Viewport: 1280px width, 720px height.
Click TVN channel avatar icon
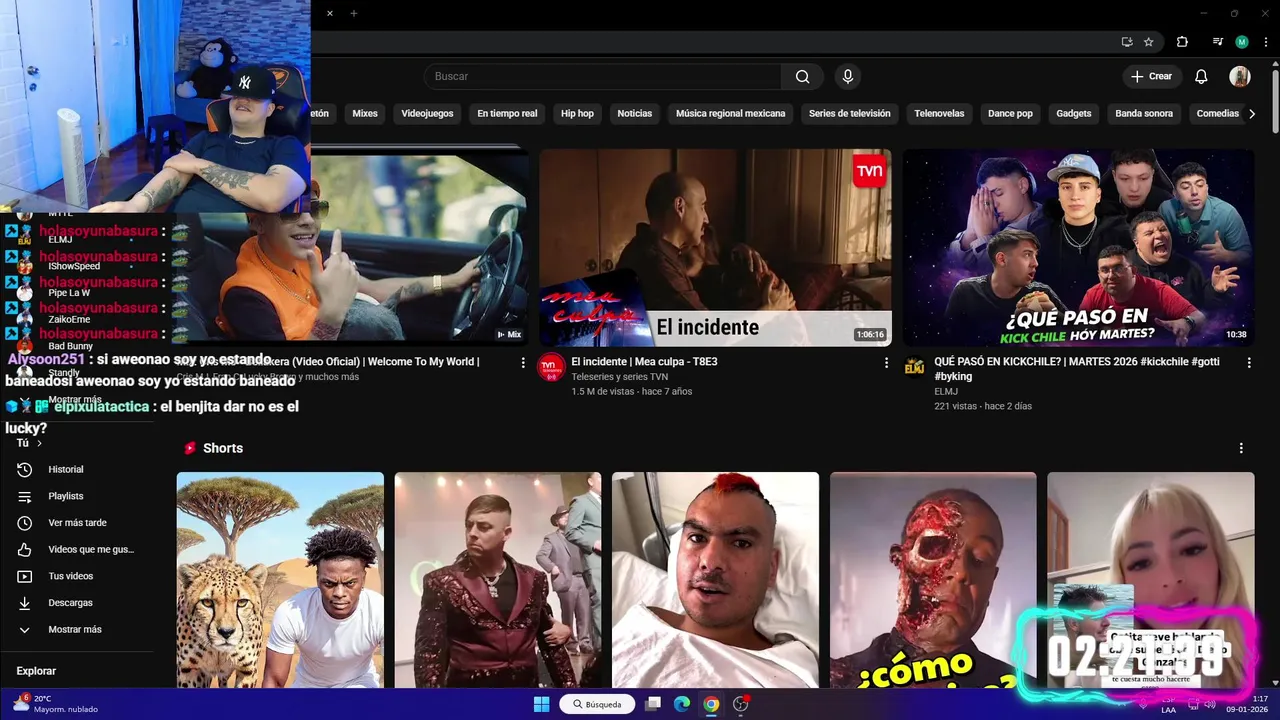click(551, 367)
